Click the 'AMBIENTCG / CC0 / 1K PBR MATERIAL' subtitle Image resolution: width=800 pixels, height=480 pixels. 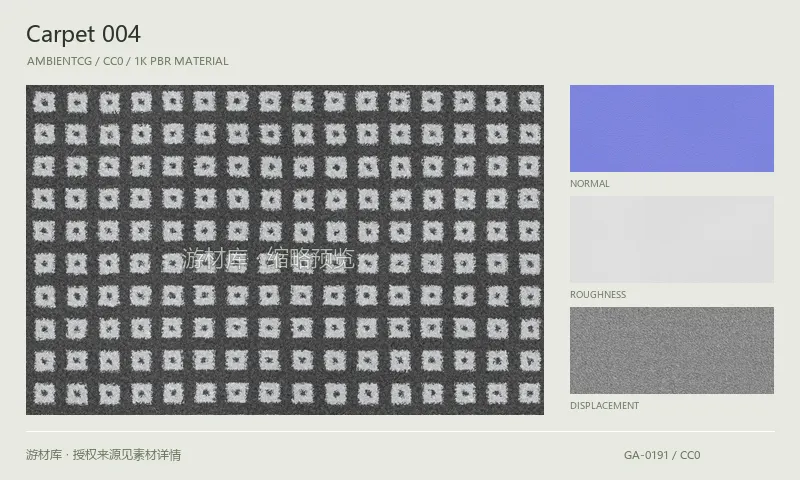(128, 61)
